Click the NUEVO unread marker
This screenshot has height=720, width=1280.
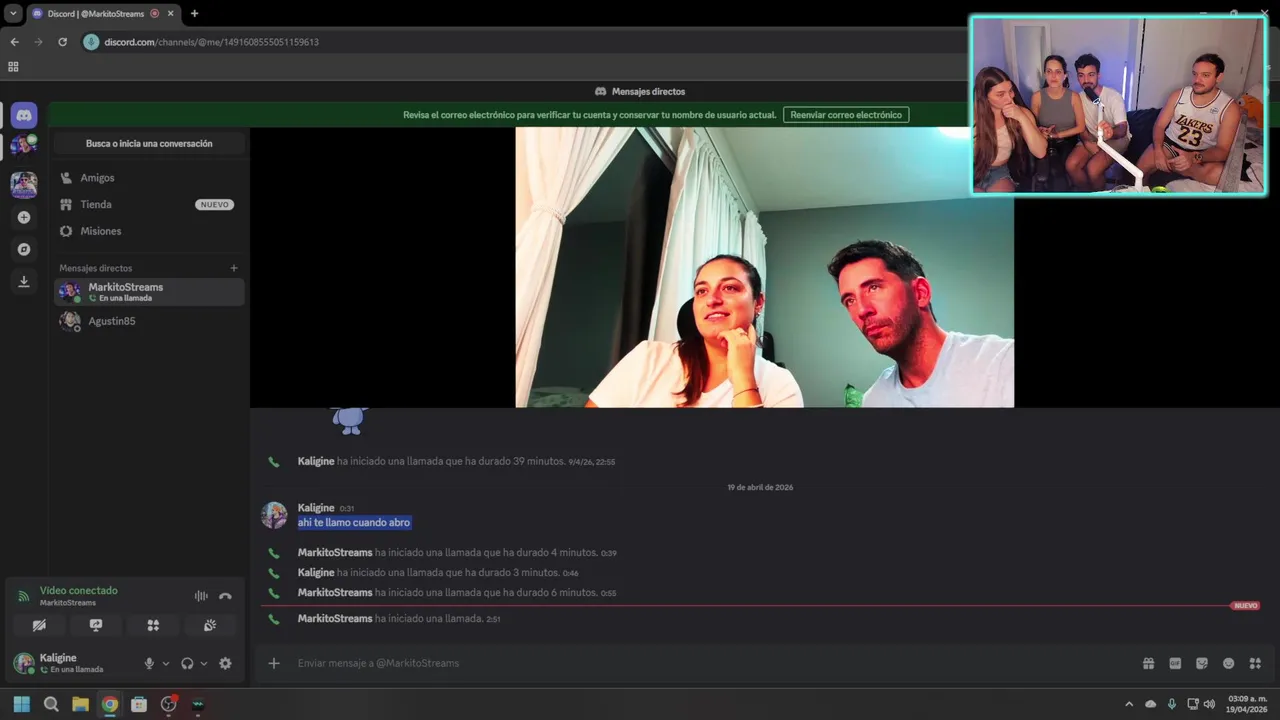(1245, 606)
